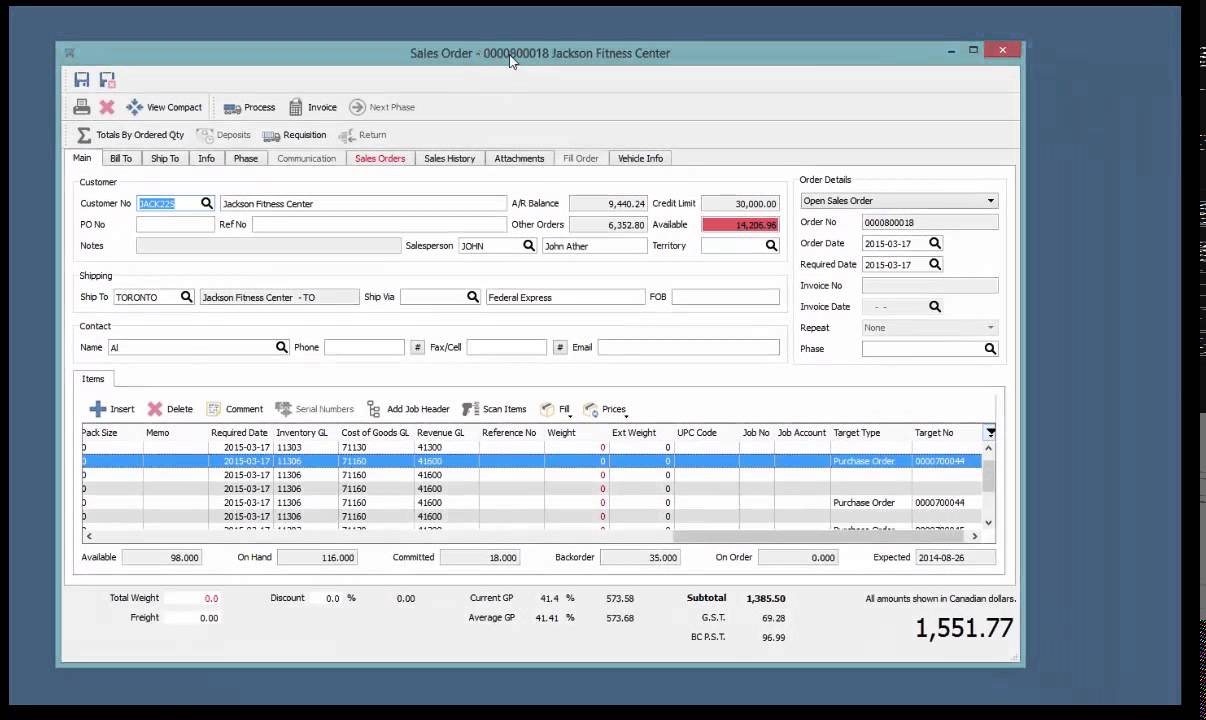Switch to the Info tab
Image resolution: width=1206 pixels, height=720 pixels.
[x=206, y=158]
